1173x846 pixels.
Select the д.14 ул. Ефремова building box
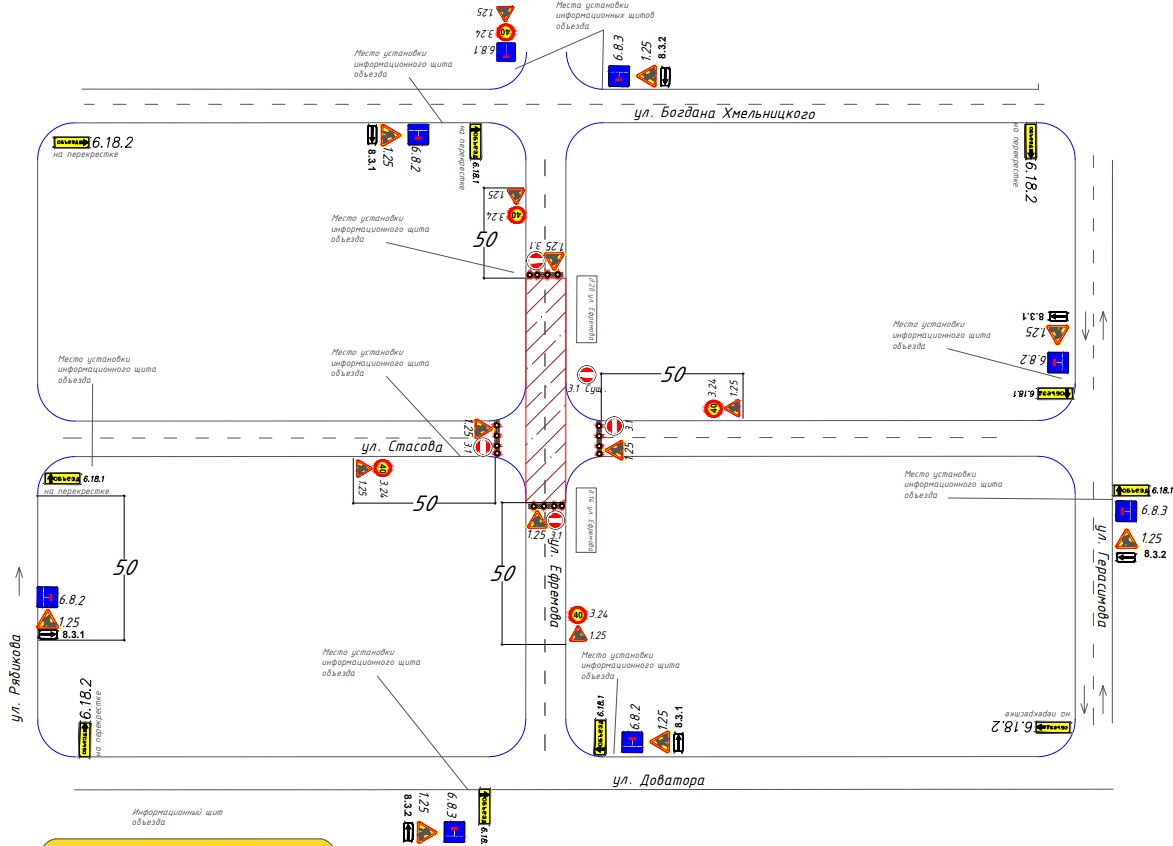[586, 520]
